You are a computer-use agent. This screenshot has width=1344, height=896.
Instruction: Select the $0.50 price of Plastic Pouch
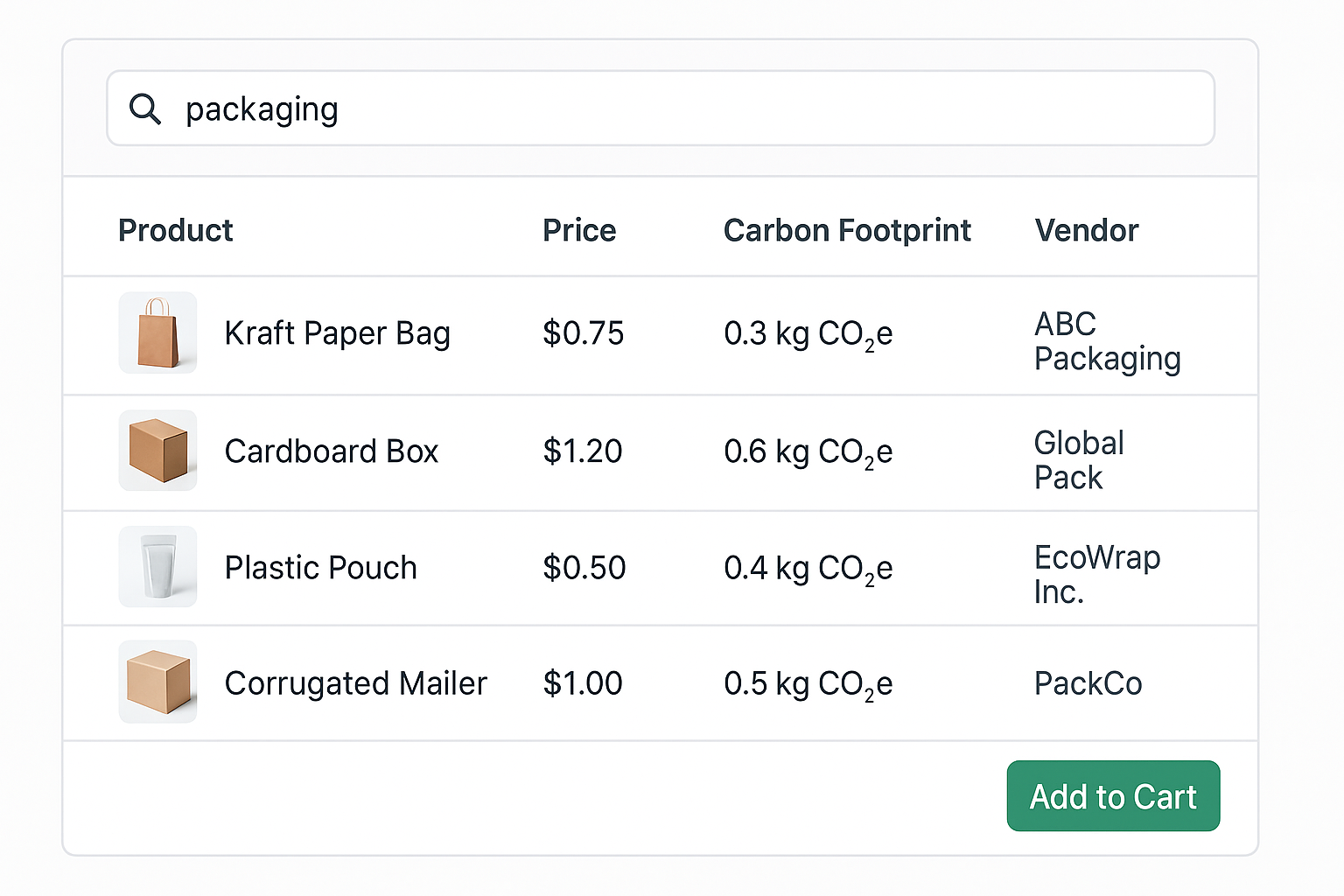pyautogui.click(x=584, y=568)
